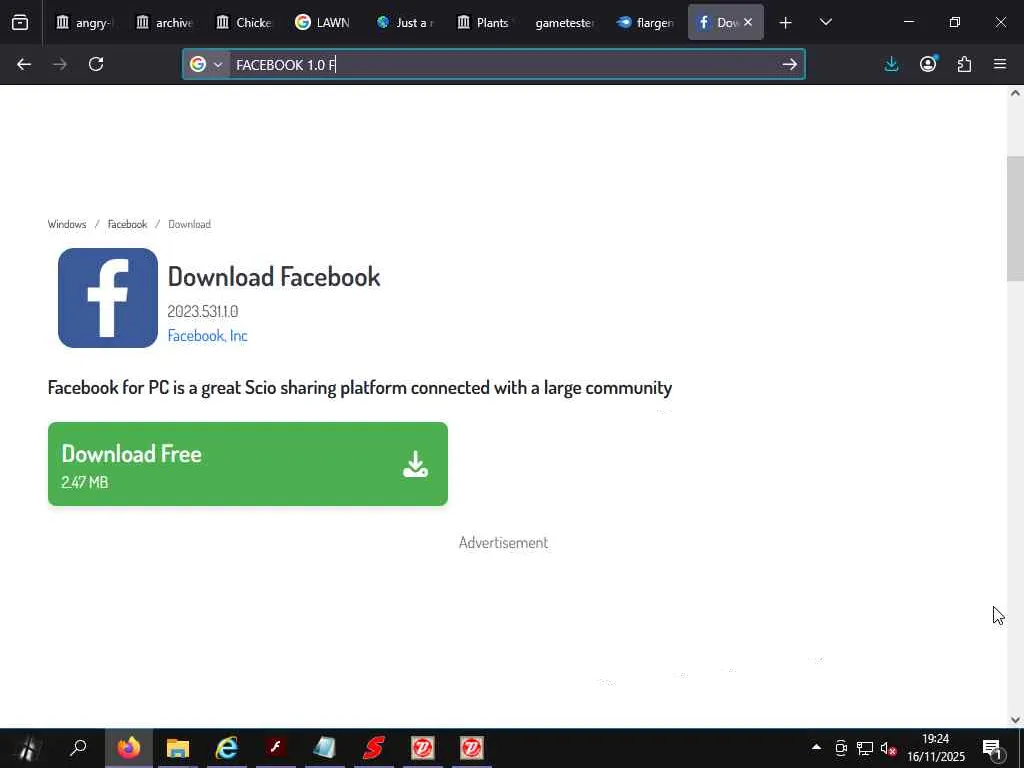The height and width of the screenshot is (768, 1024).
Task: Switch to the 'angry-' tab
Action: click(x=83, y=22)
